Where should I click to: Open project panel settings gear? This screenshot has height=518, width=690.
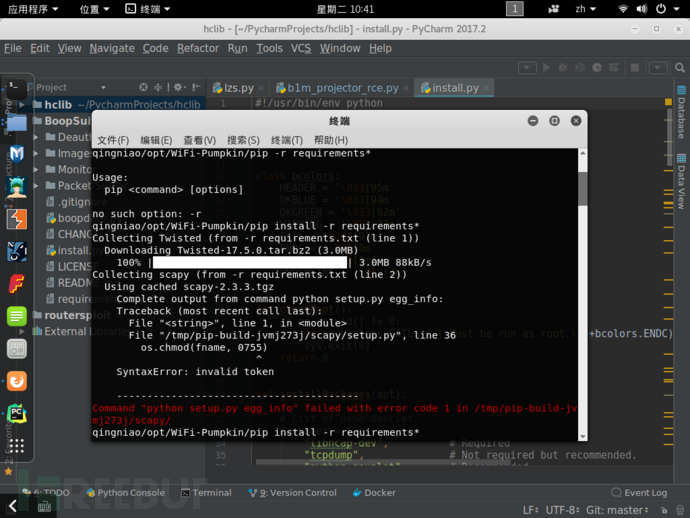click(179, 87)
